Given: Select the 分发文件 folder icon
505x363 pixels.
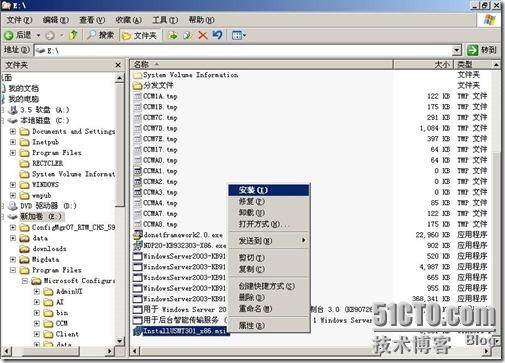Looking at the screenshot, I should [x=137, y=86].
